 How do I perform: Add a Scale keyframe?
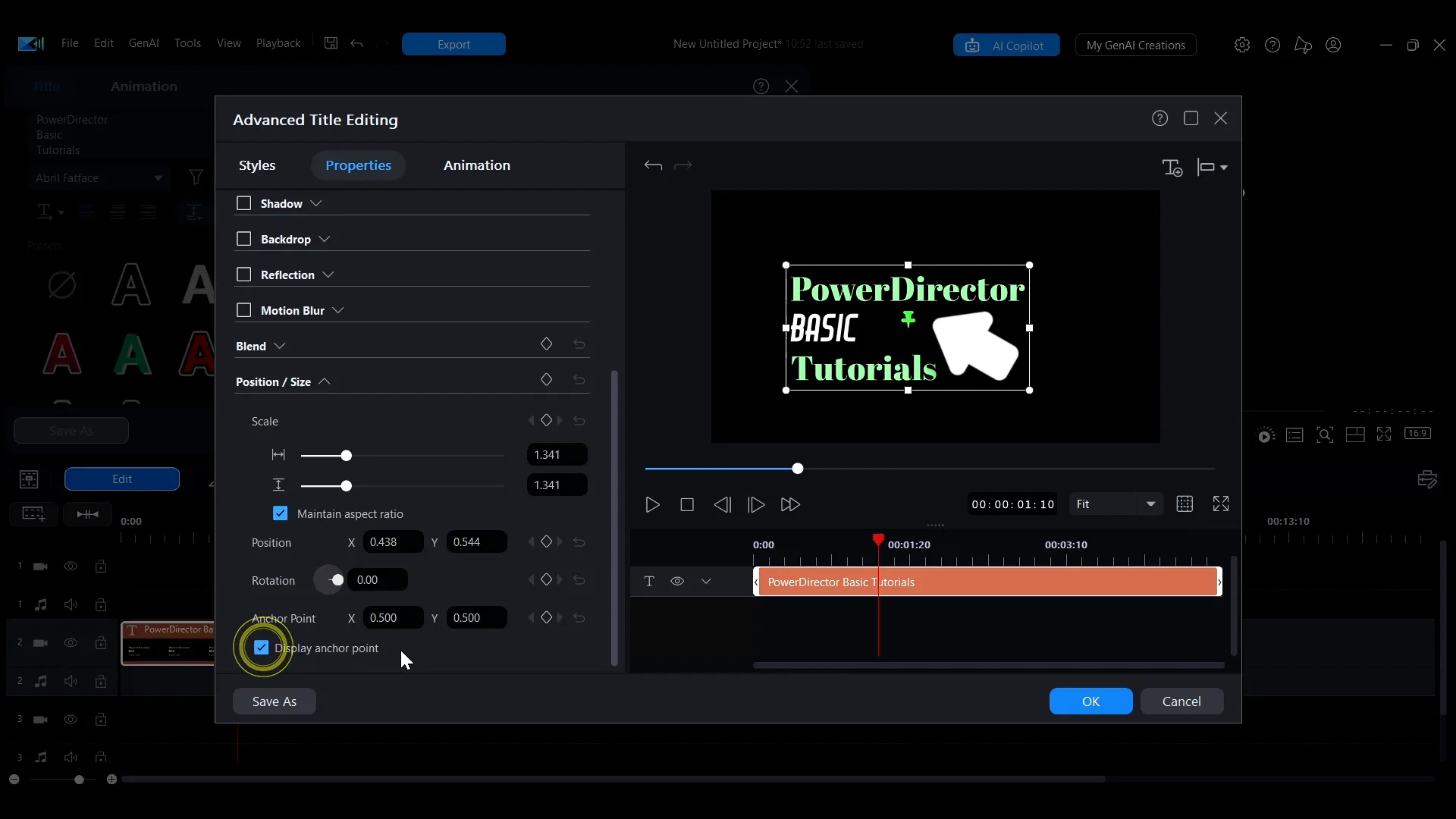pos(546,420)
